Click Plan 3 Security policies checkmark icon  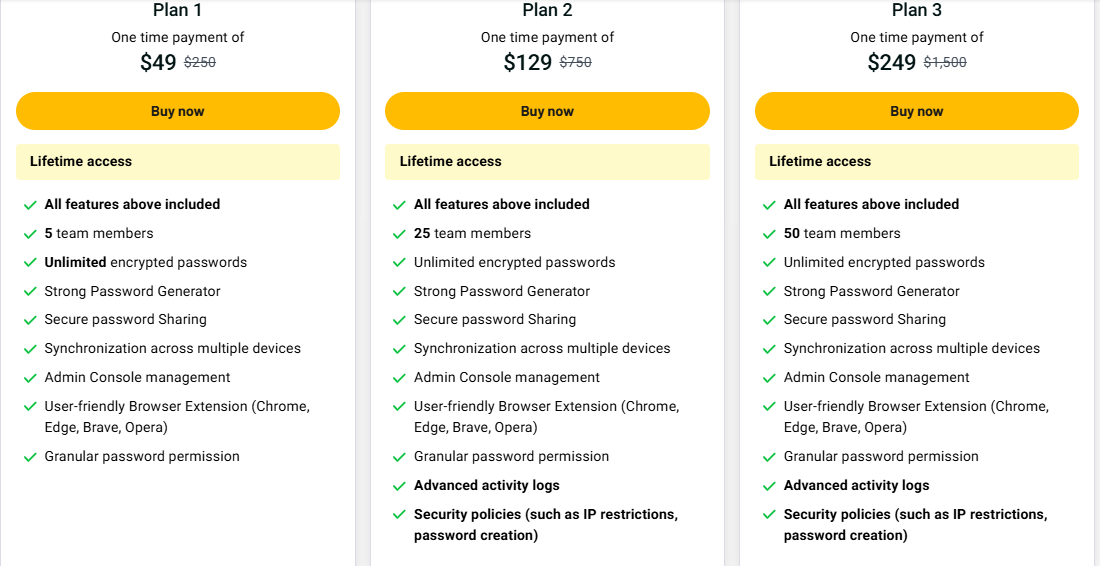click(x=769, y=515)
